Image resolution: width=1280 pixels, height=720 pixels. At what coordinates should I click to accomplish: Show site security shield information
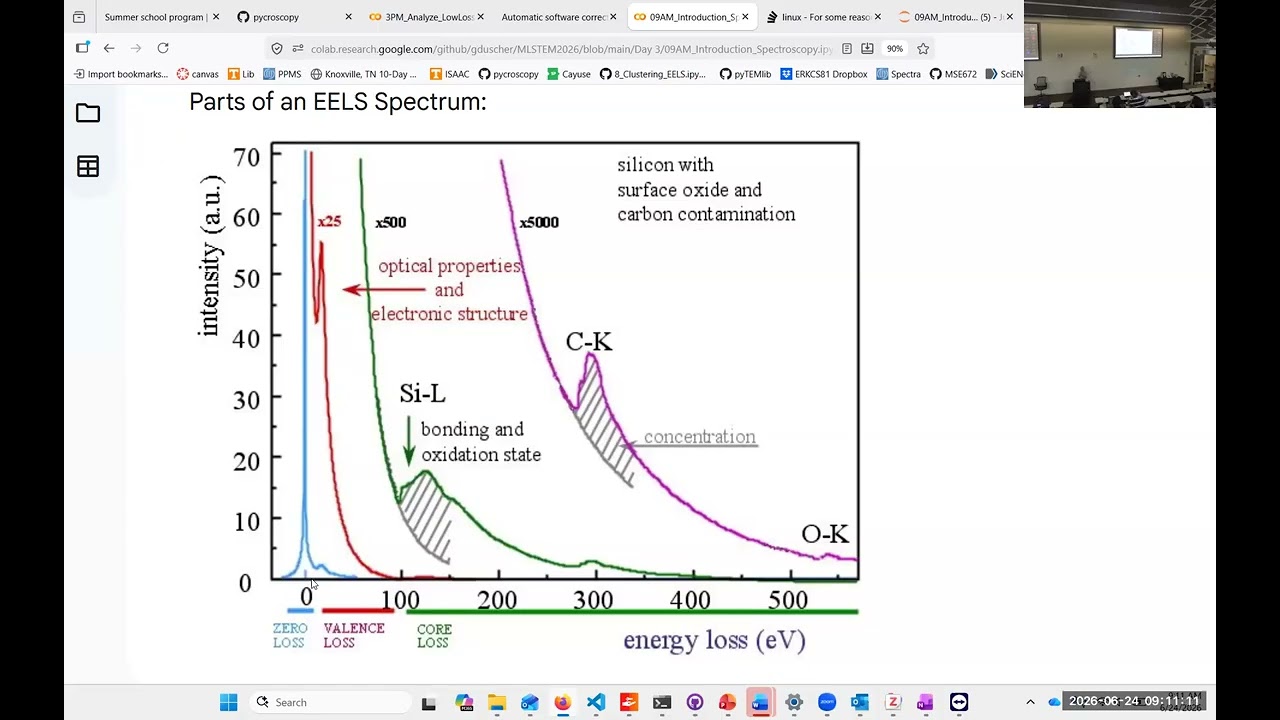[277, 48]
